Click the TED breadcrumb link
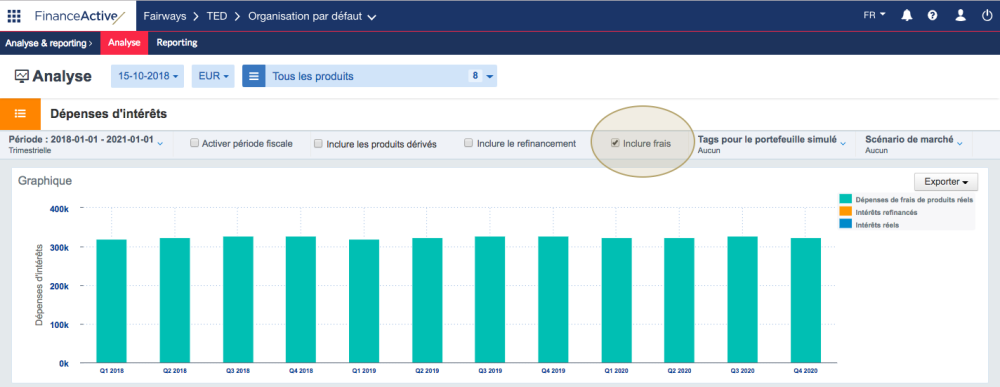Viewport: 1000px width, 387px height. tap(217, 16)
